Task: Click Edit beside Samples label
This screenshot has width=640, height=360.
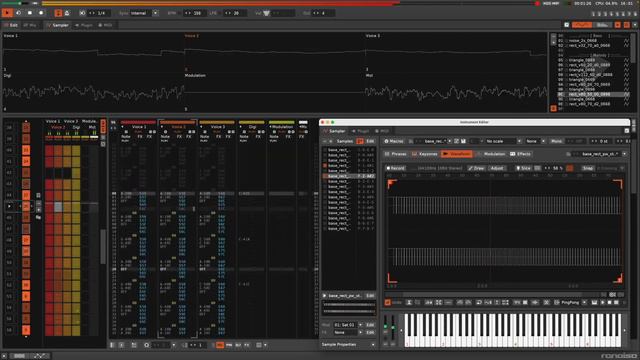Action: [x=370, y=141]
